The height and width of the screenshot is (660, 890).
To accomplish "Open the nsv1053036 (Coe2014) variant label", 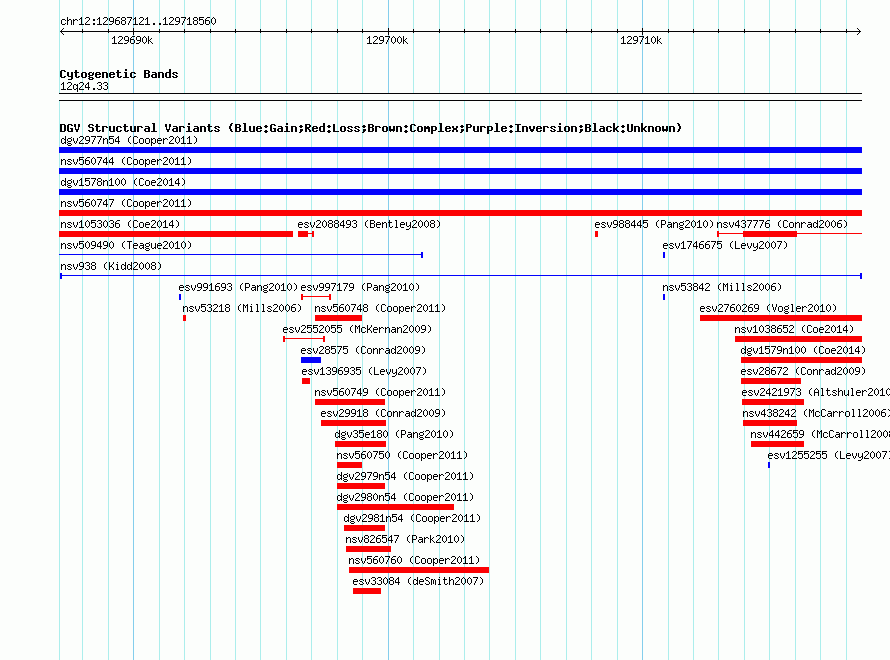I will point(120,224).
